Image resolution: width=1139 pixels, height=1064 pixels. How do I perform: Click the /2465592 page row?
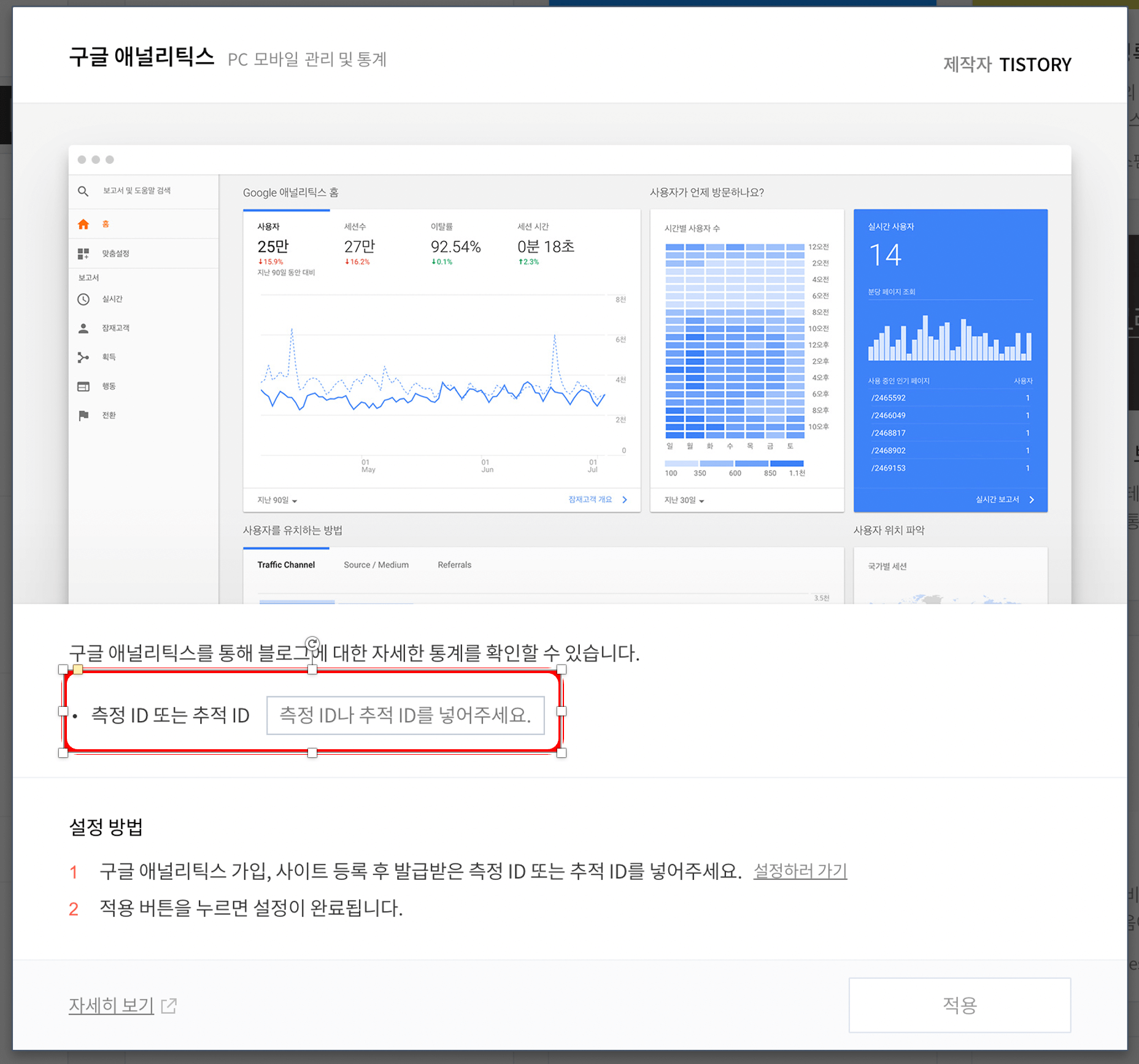pyautogui.click(x=950, y=398)
